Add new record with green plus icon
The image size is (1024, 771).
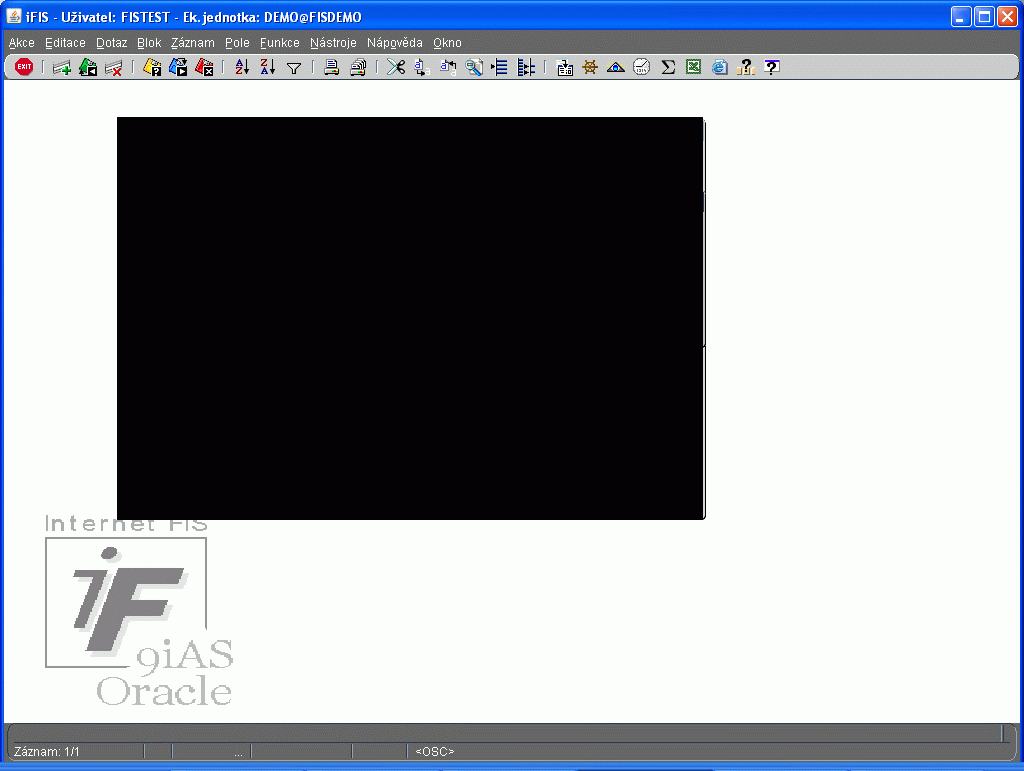click(62, 67)
